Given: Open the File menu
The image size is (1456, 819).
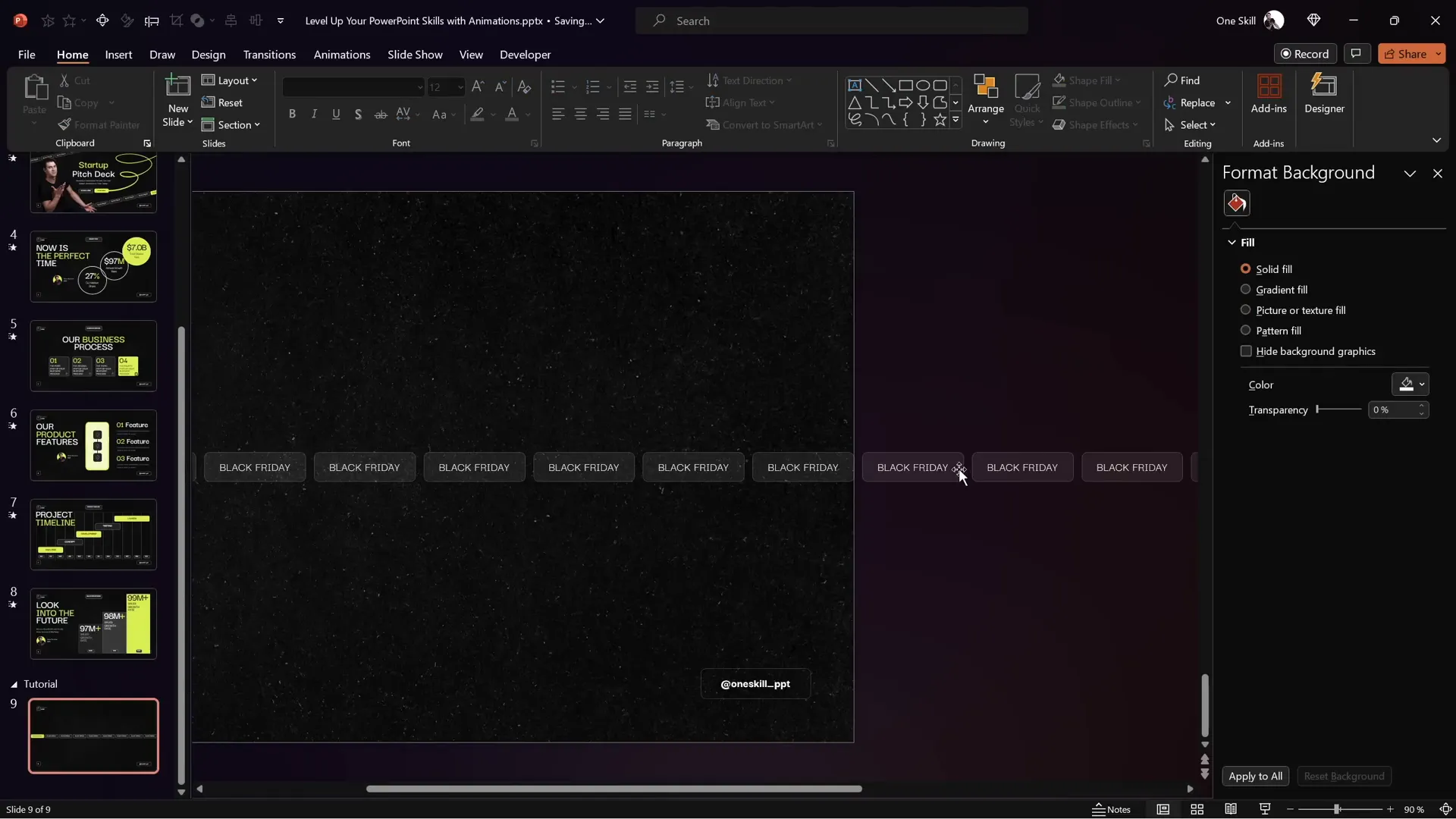Looking at the screenshot, I should click(x=27, y=55).
